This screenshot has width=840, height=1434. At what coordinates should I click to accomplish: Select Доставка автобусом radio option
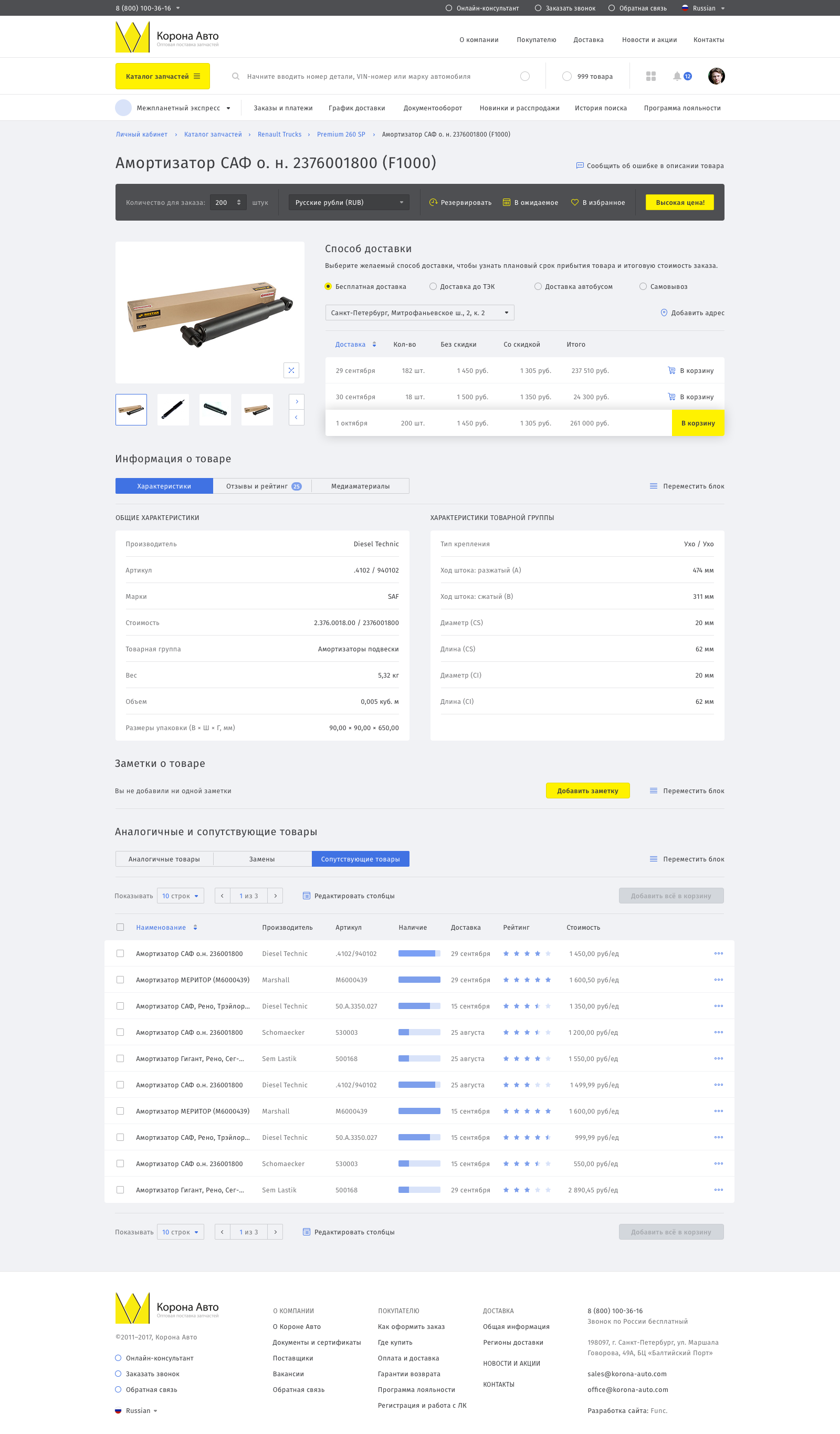coord(538,286)
